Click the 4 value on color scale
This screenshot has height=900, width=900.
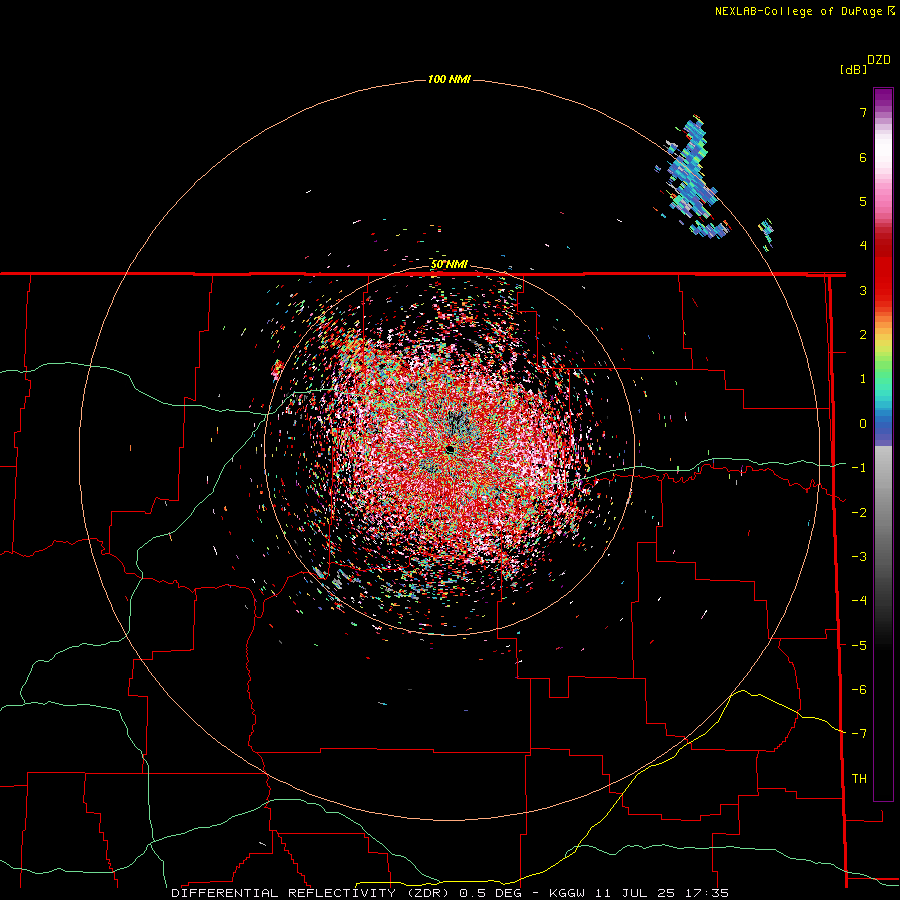[863, 246]
